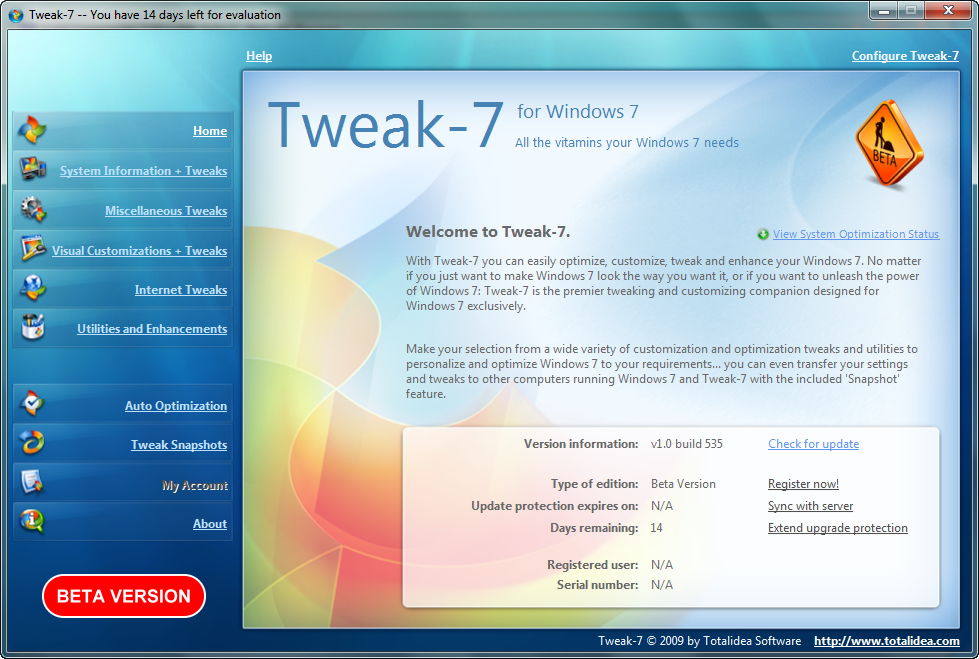
Task: Click the Tweak-7 title bar app icon
Action: coord(16,14)
